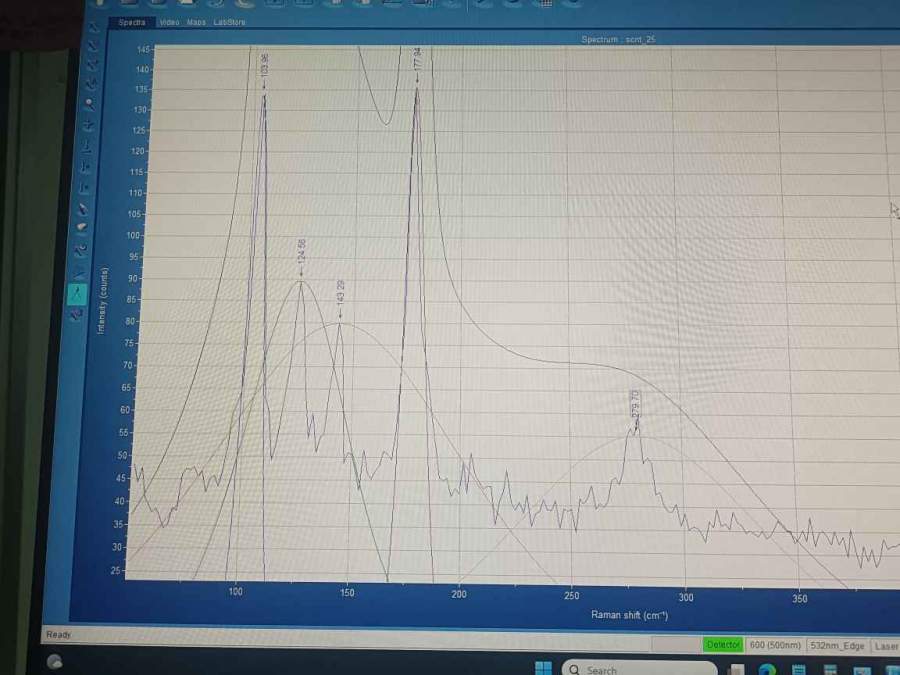This screenshot has height=675, width=900.
Task: Click the 100 tick on the intensity axis
Action: click(133, 235)
